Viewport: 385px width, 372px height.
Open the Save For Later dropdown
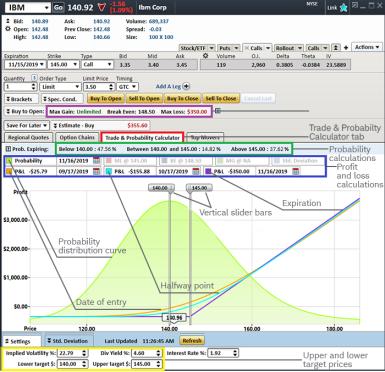pos(27,126)
